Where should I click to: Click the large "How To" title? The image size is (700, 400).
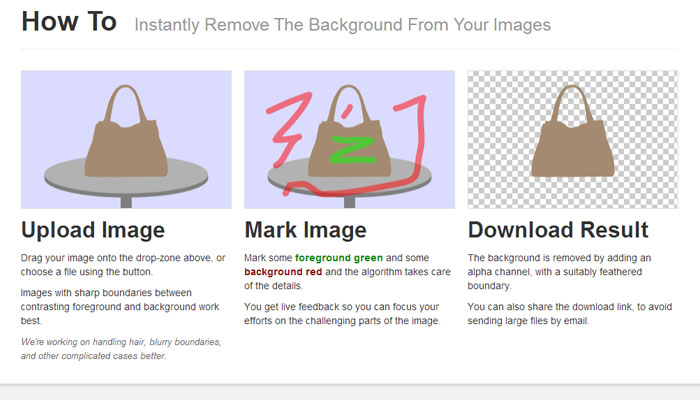coord(68,22)
